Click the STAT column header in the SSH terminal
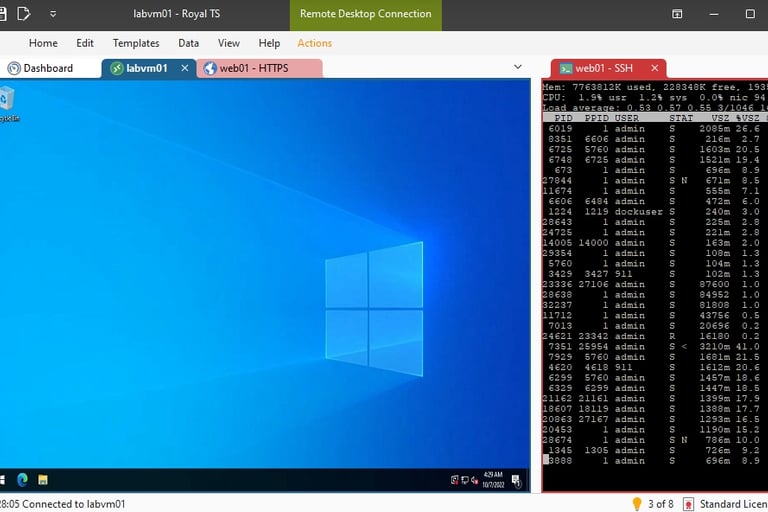Image resolution: width=768 pixels, height=512 pixels. coord(681,118)
